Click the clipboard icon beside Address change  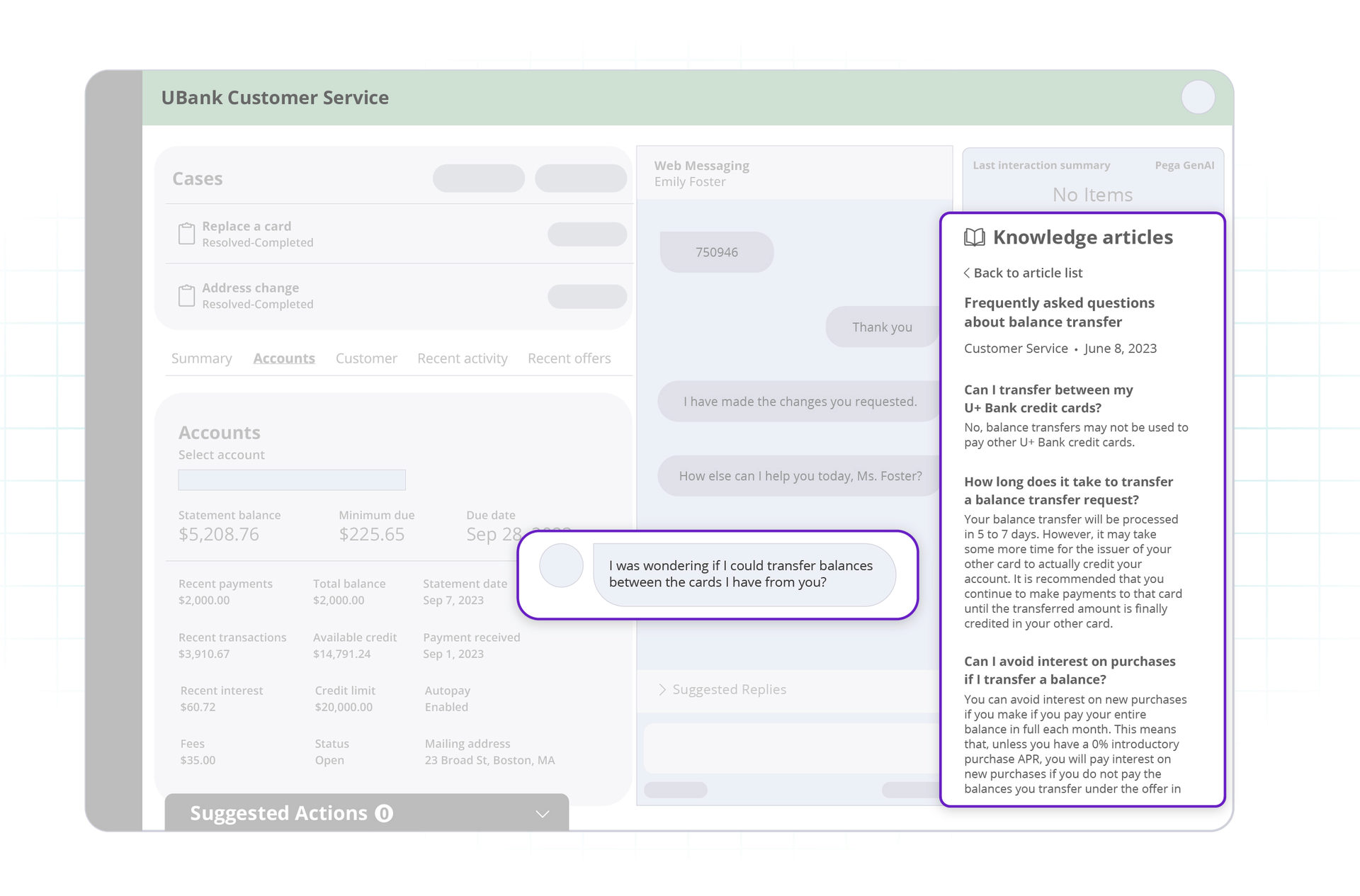tap(186, 295)
